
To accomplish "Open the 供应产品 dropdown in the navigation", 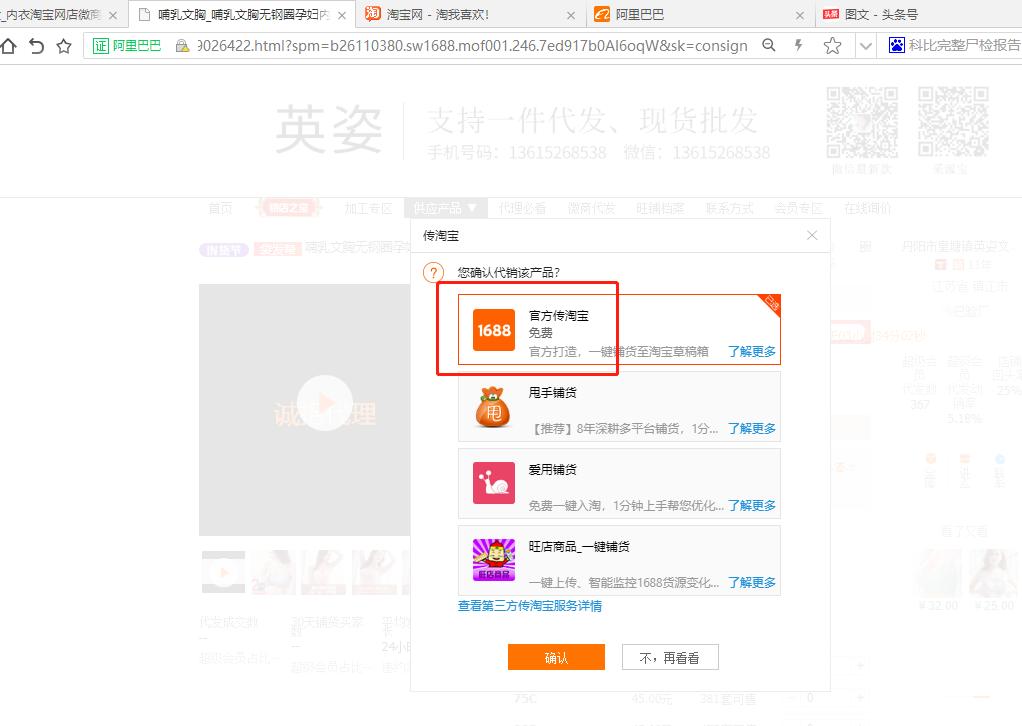I will [443, 208].
